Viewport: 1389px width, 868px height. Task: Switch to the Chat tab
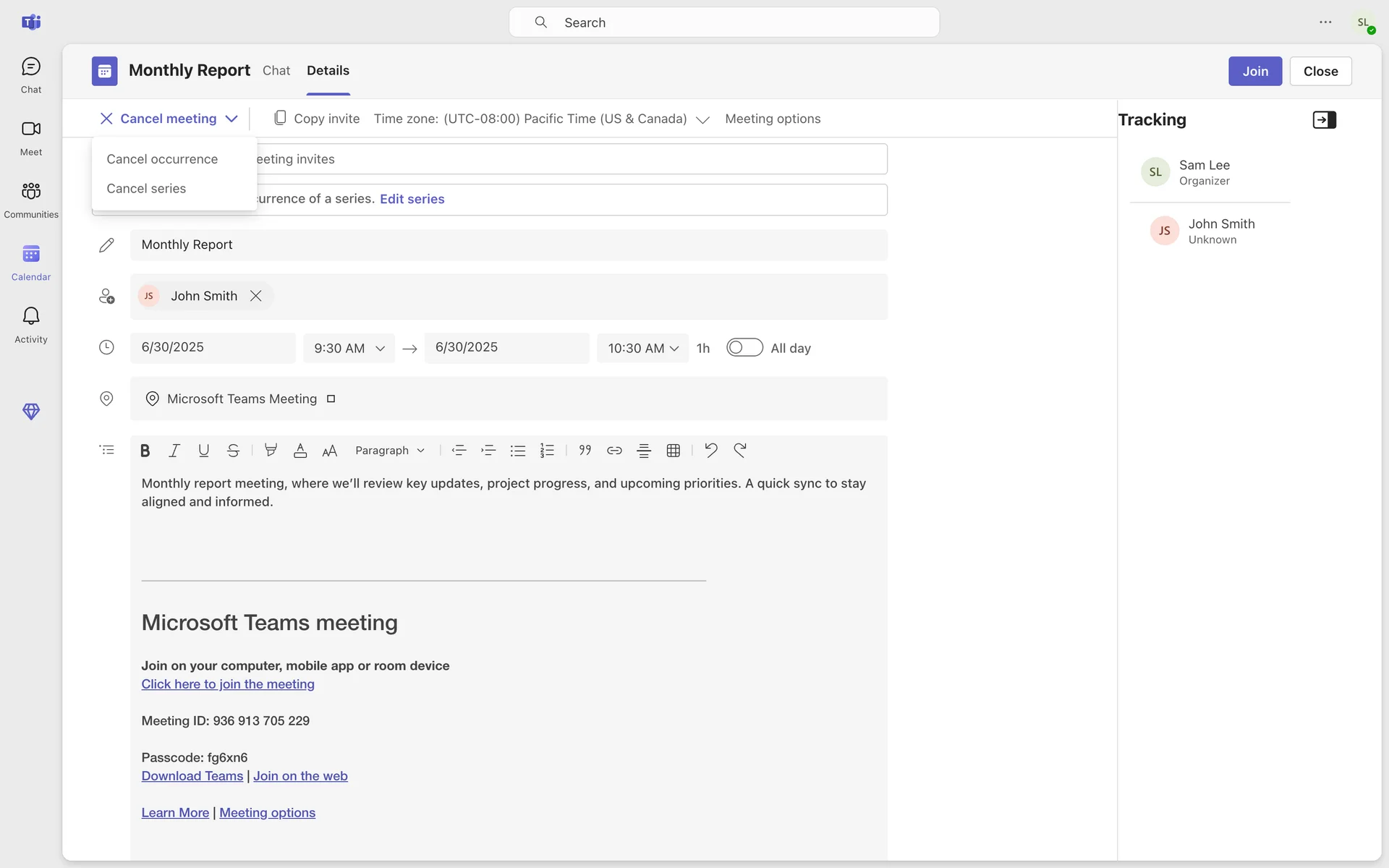[x=276, y=71]
